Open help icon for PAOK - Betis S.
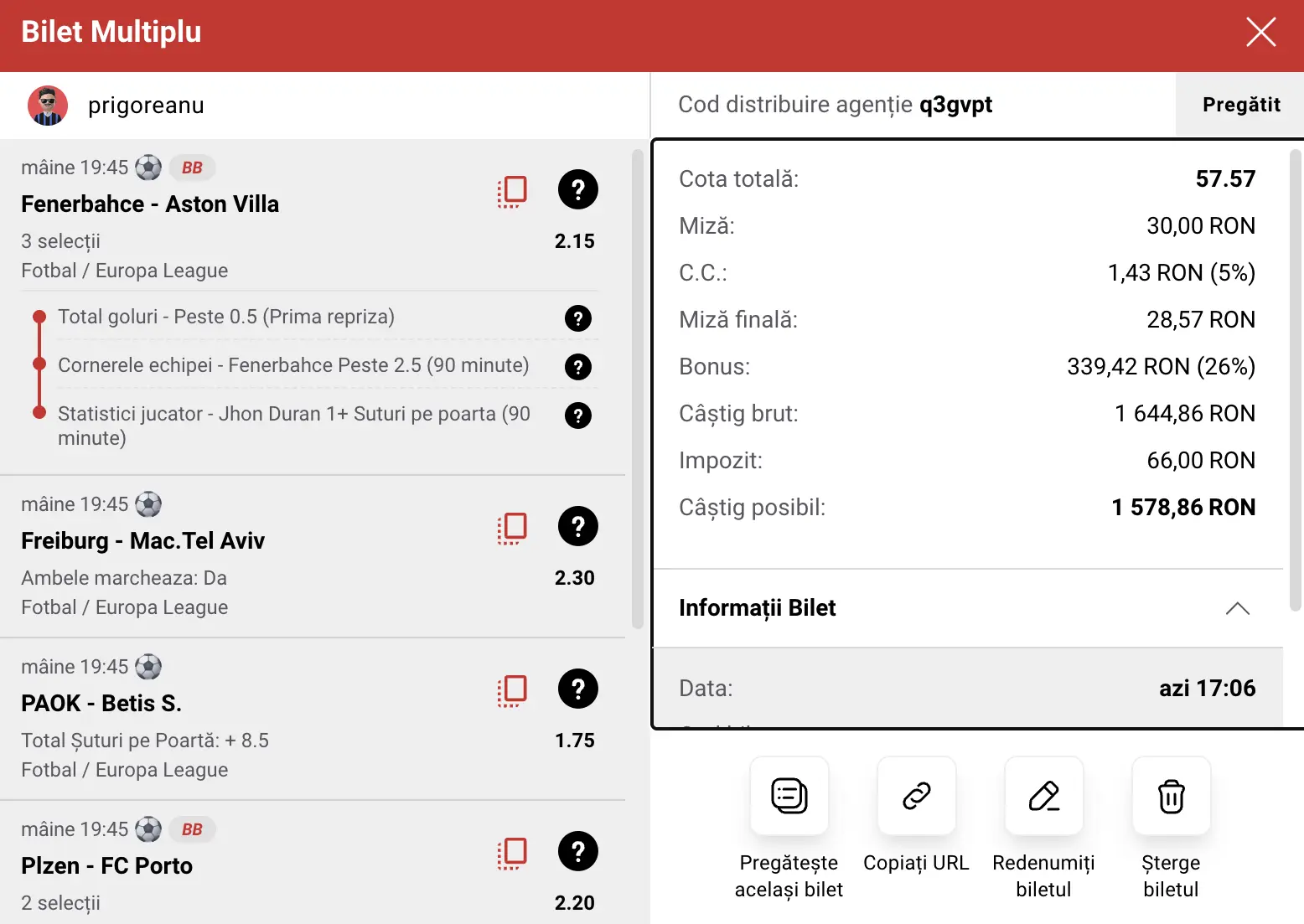Screen dimensions: 1304x924 point(577,689)
